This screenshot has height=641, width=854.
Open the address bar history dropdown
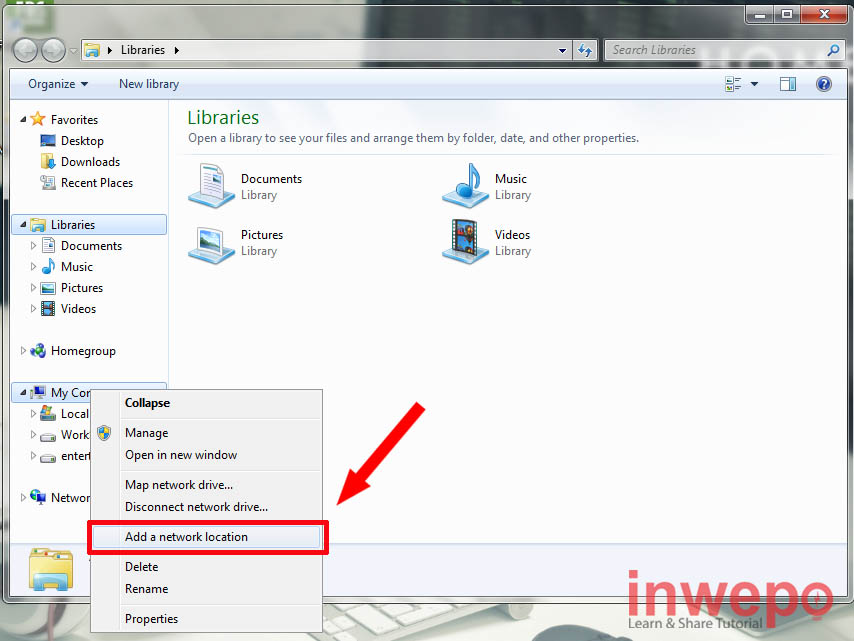(562, 51)
